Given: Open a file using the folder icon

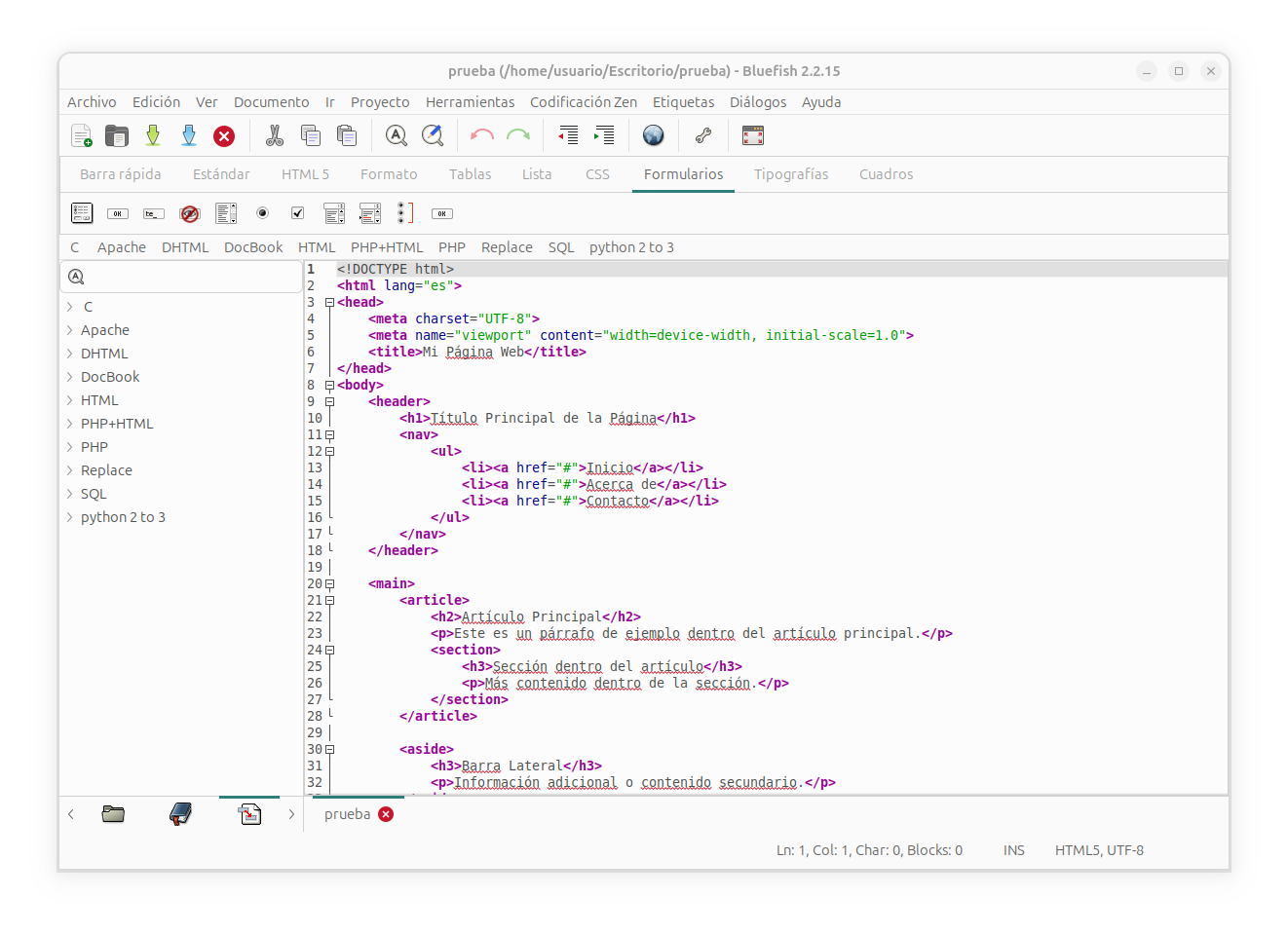Looking at the screenshot, I should pyautogui.click(x=117, y=135).
